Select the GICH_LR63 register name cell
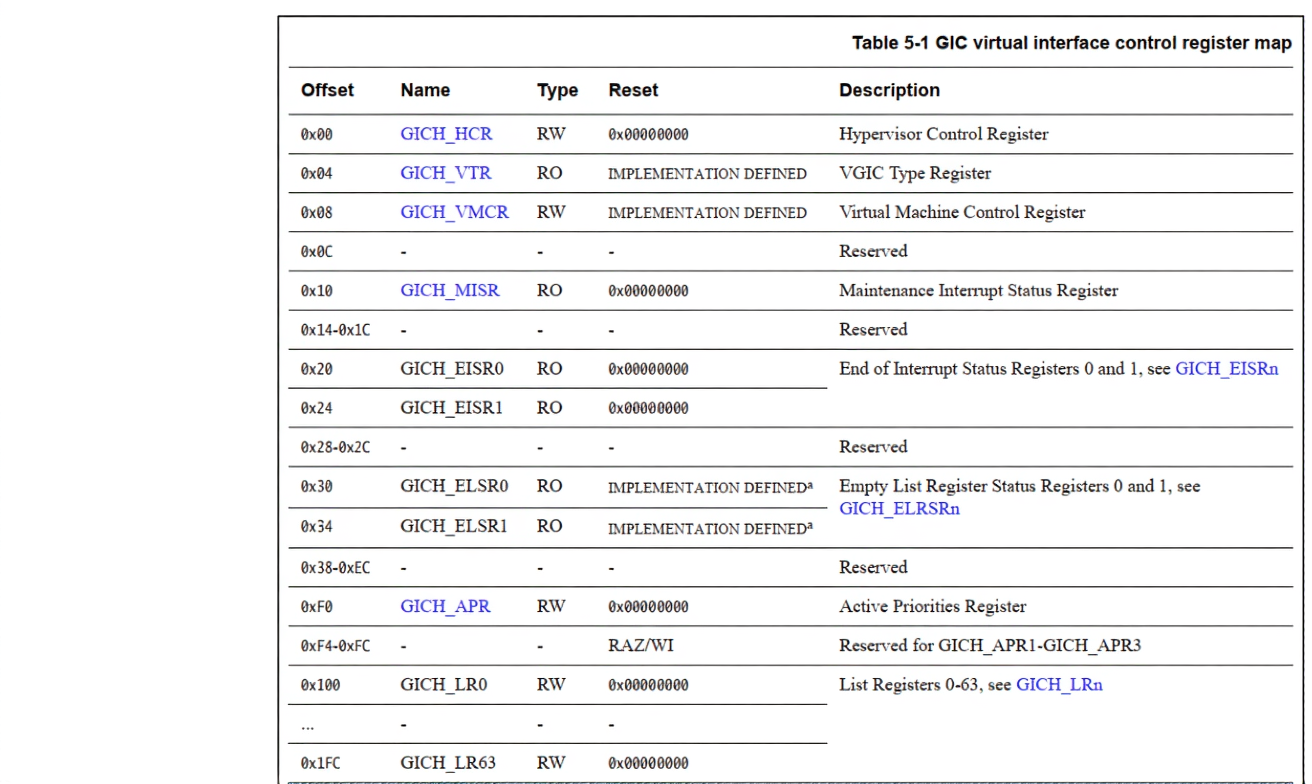Image resolution: width=1312 pixels, height=784 pixels. 446,762
